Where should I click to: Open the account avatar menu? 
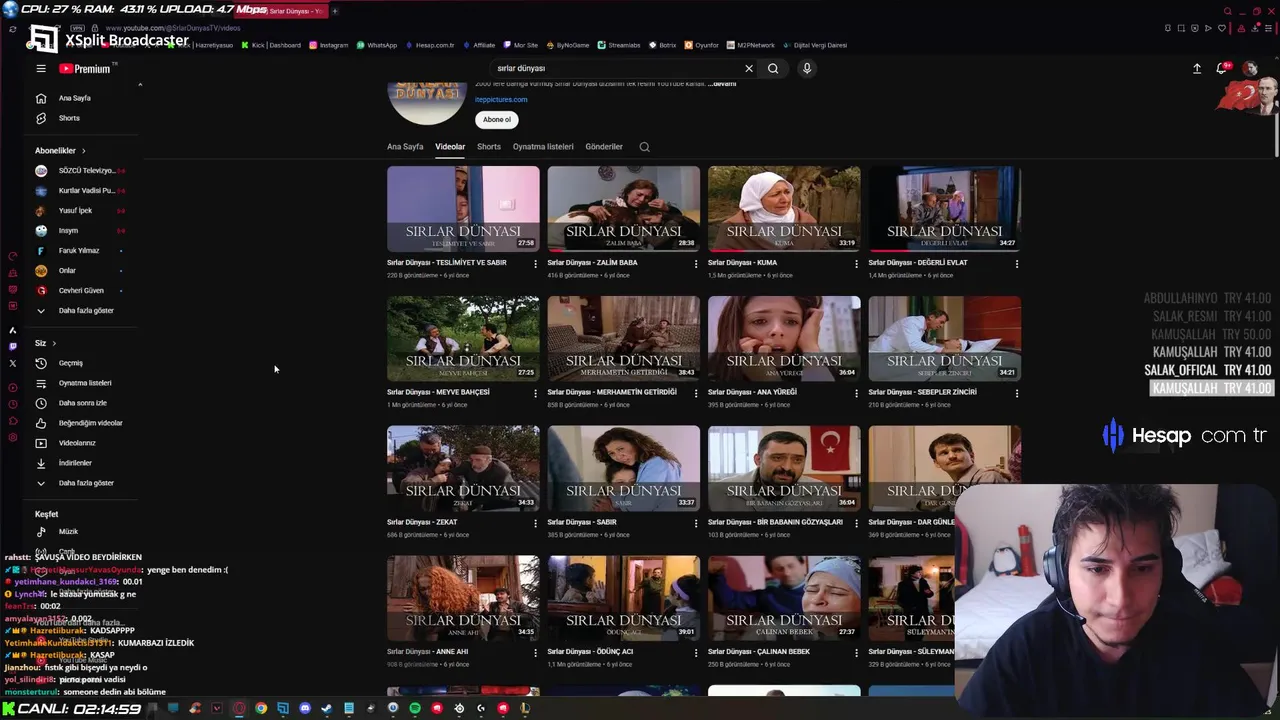1250,68
